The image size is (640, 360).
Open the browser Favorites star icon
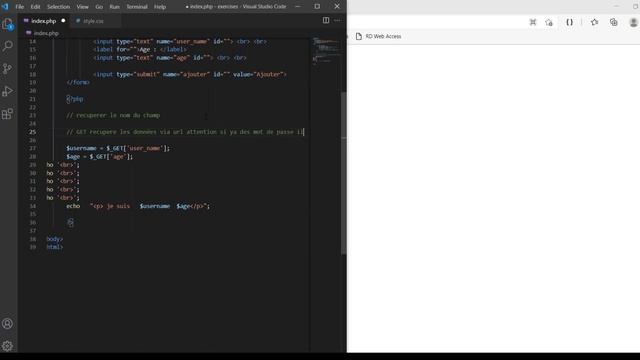594,22
